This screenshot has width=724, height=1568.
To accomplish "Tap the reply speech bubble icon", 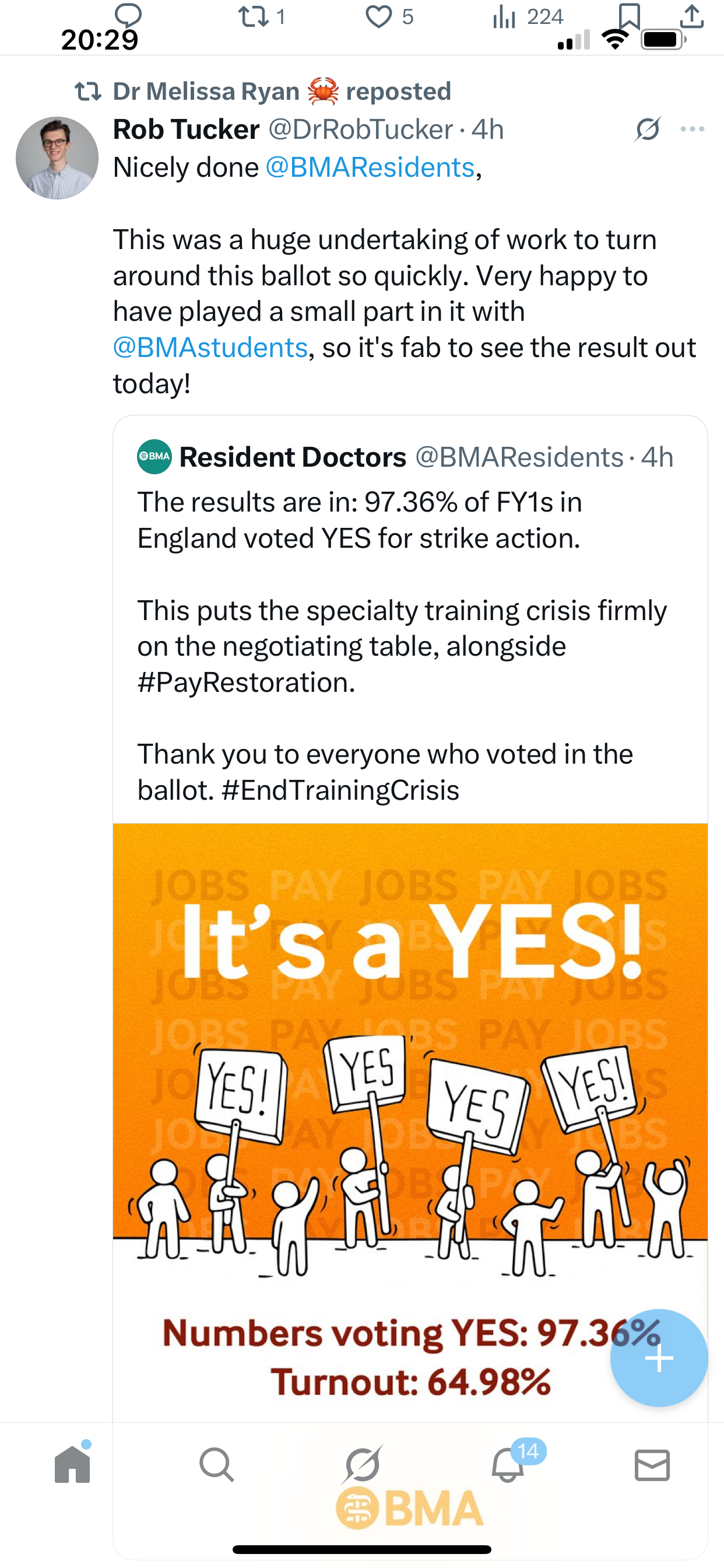I will pos(128,15).
